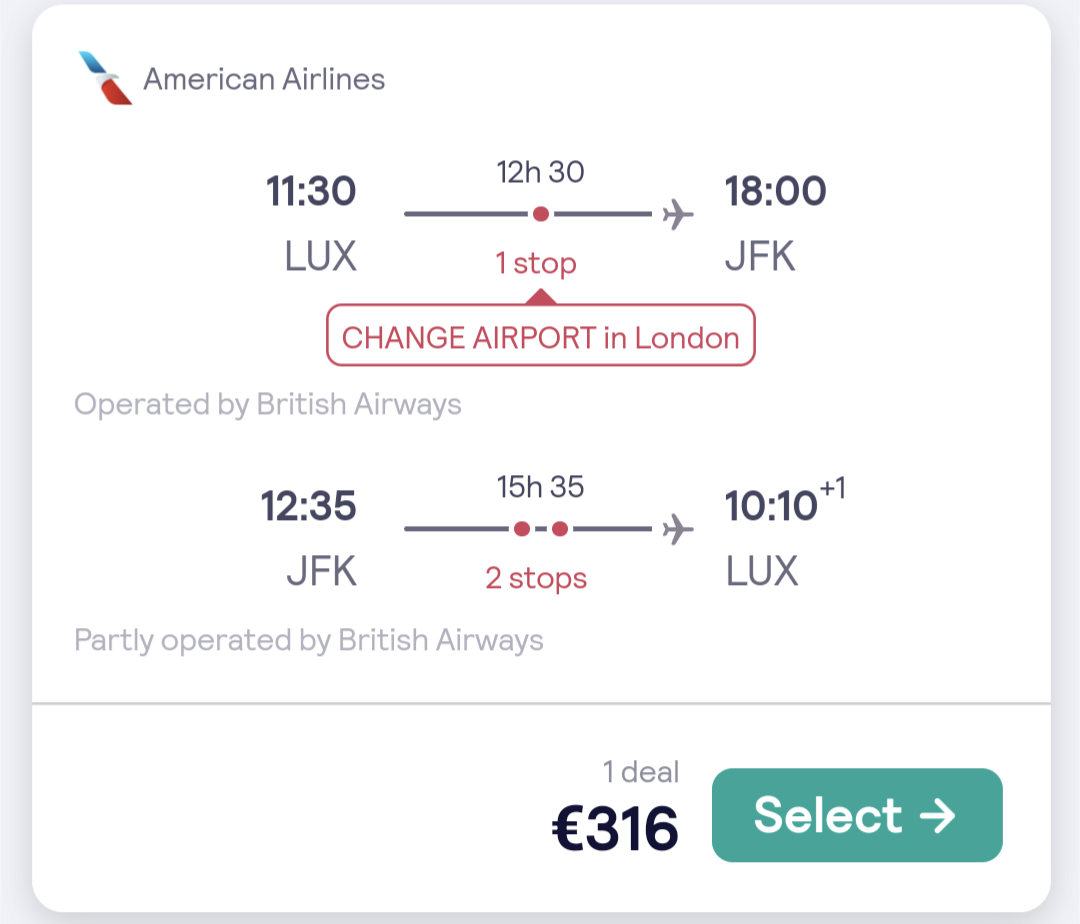Click the arrow inside the Select button
Viewport: 1080px width, 924px height.
937,815
